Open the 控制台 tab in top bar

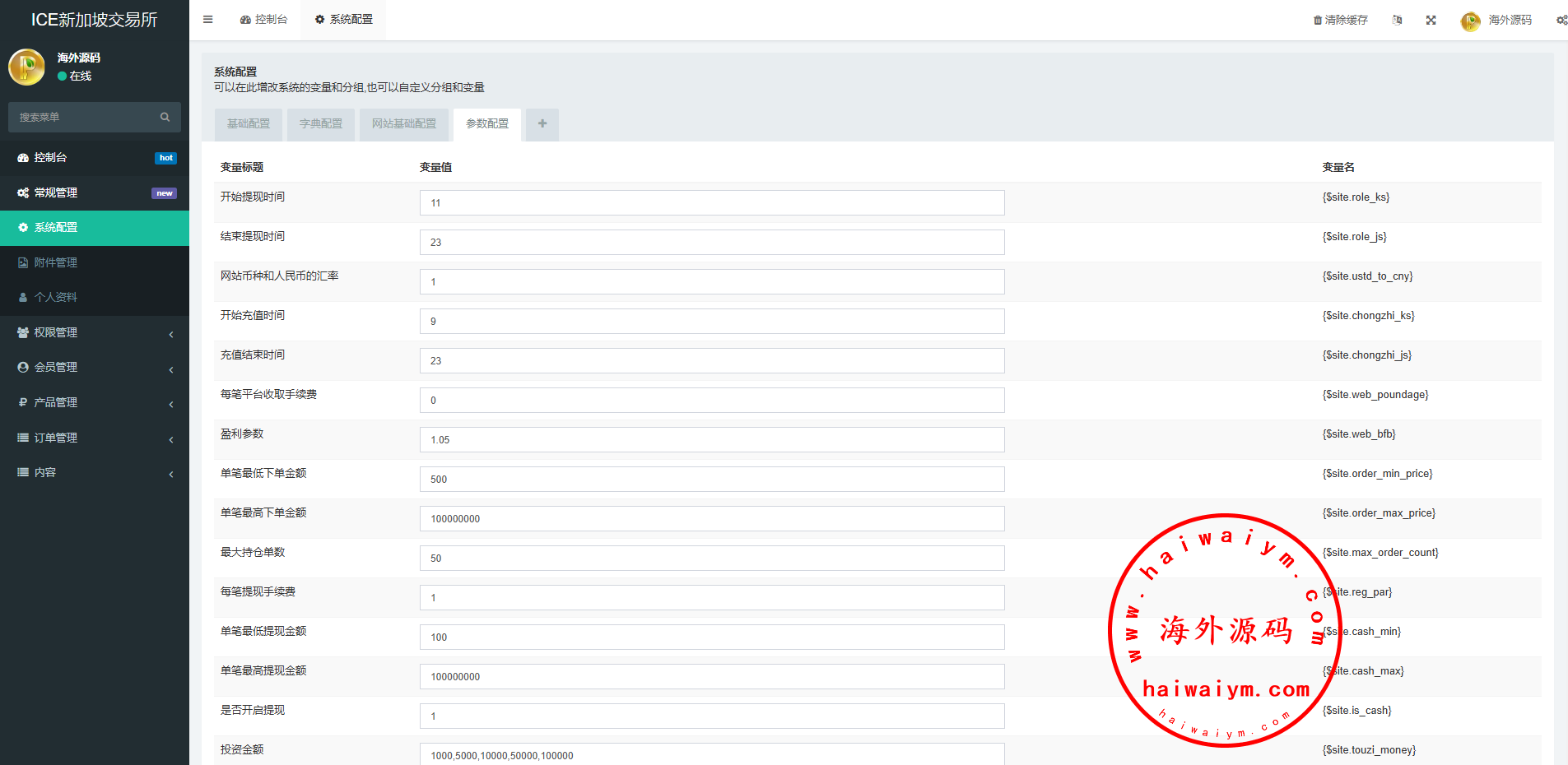click(x=263, y=20)
